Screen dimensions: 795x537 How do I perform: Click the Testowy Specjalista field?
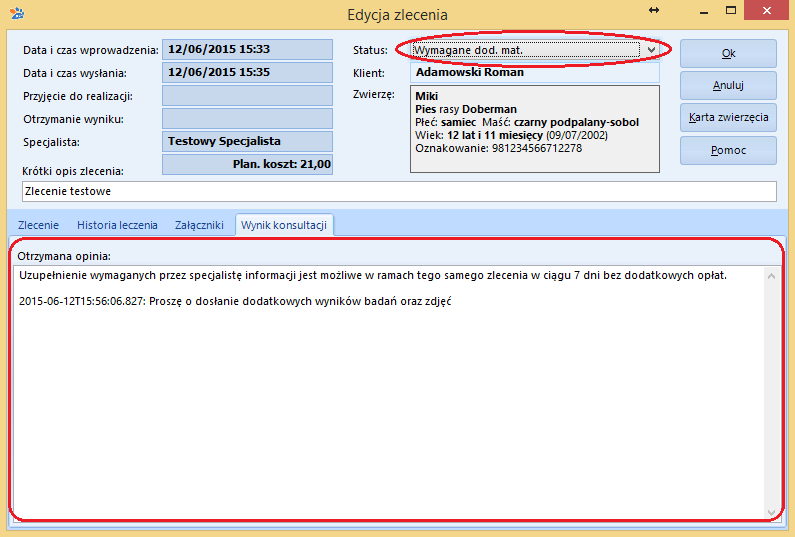click(247, 141)
